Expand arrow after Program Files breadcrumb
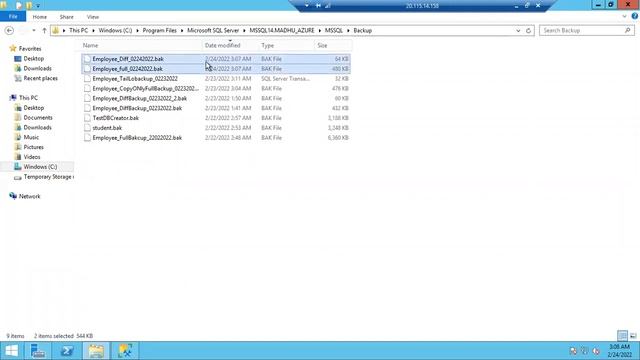 pyautogui.click(x=182, y=31)
